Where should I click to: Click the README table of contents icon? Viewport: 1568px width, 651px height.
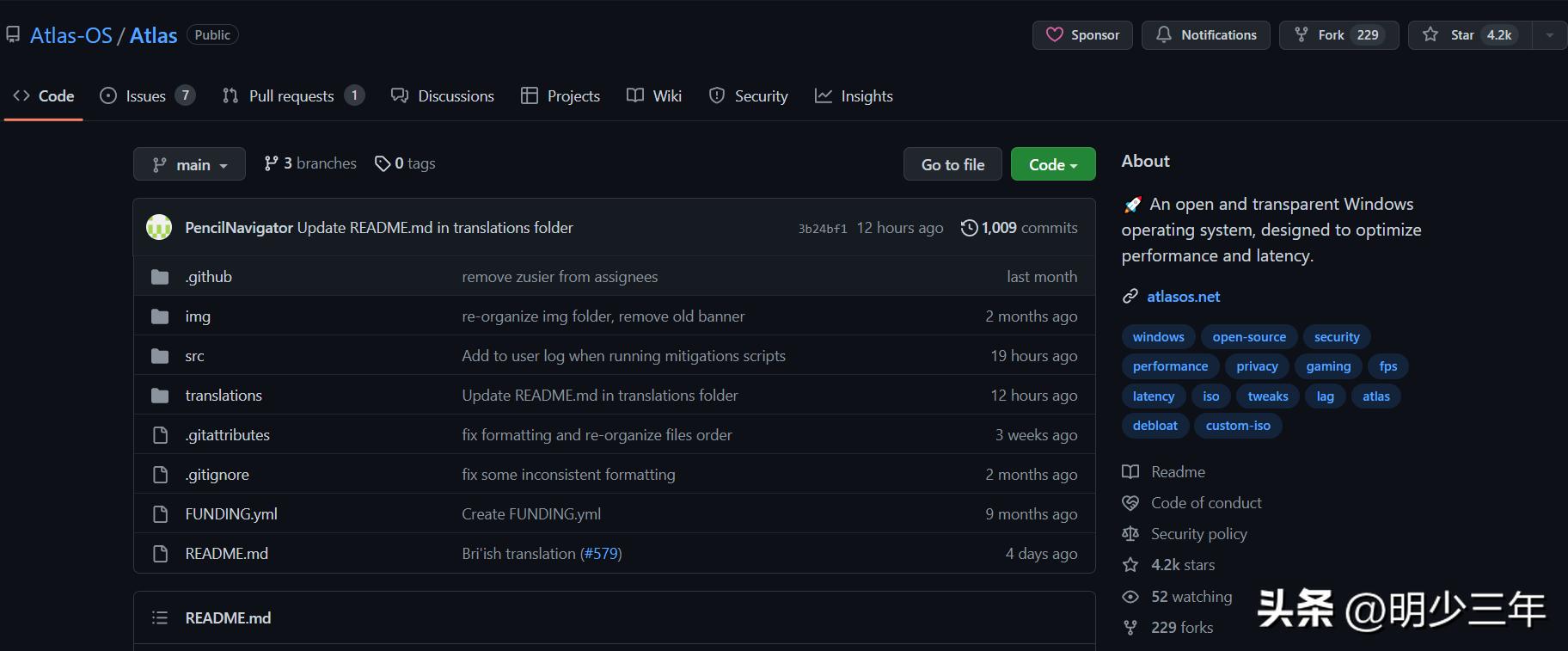pos(159,617)
